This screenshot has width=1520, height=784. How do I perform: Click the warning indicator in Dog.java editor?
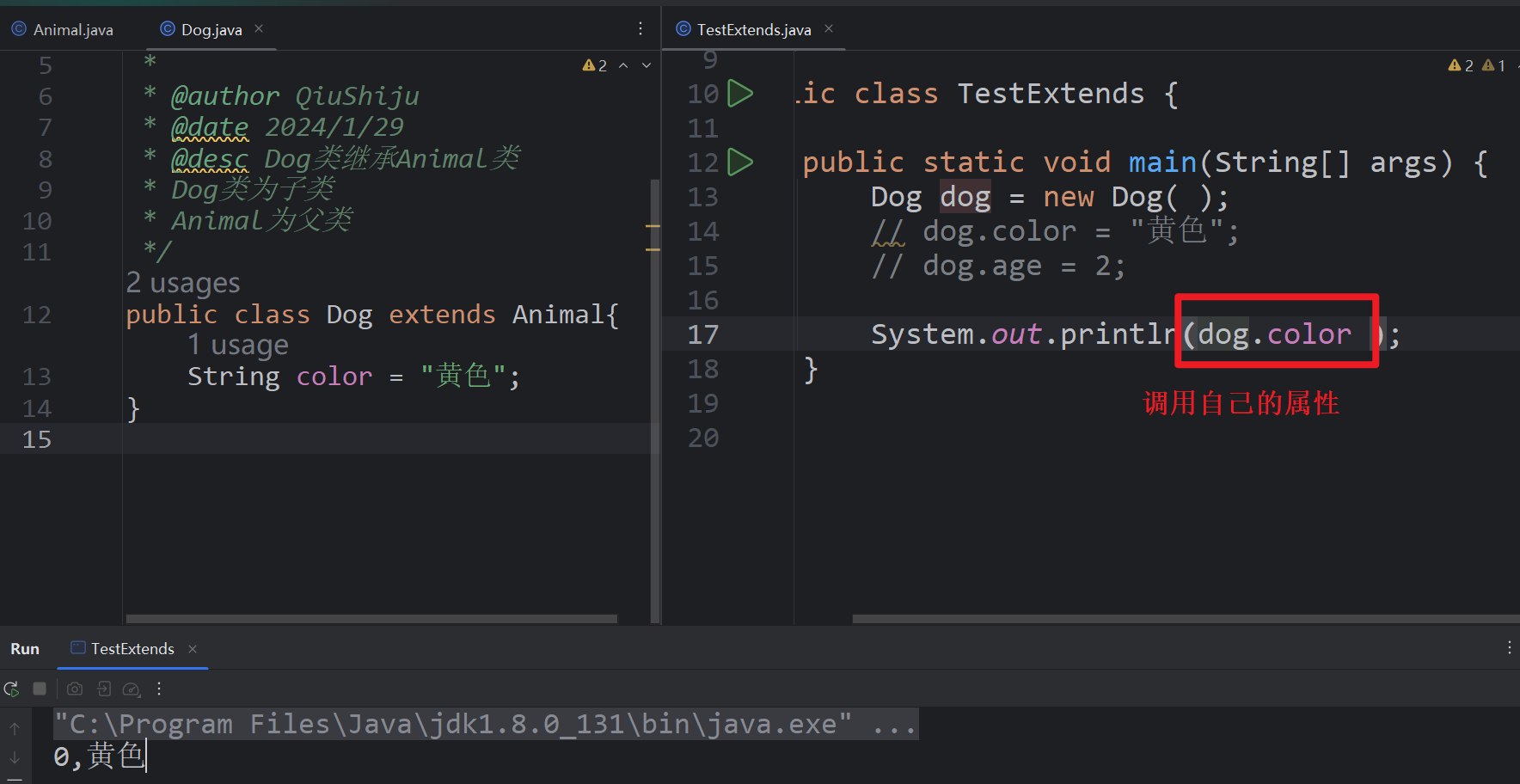point(595,65)
